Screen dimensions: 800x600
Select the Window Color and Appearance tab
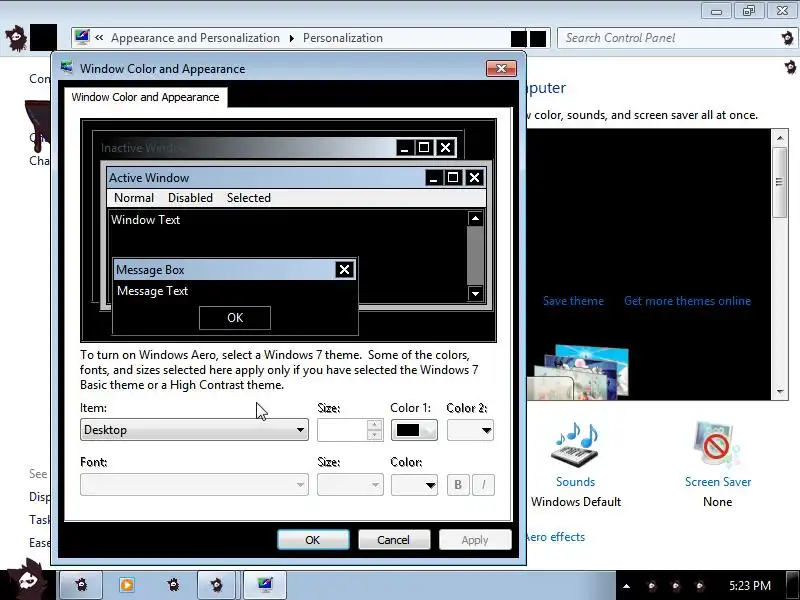(145, 97)
